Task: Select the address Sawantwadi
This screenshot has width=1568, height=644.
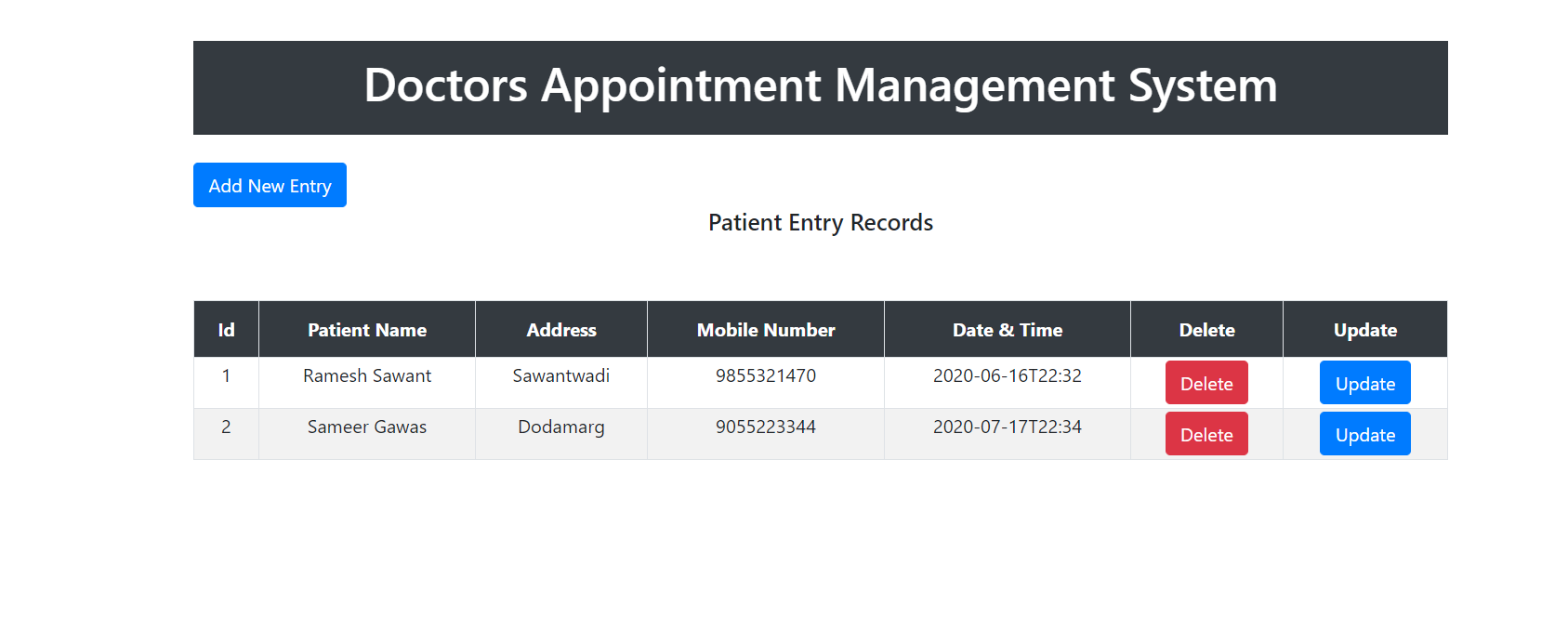Action: [x=560, y=375]
